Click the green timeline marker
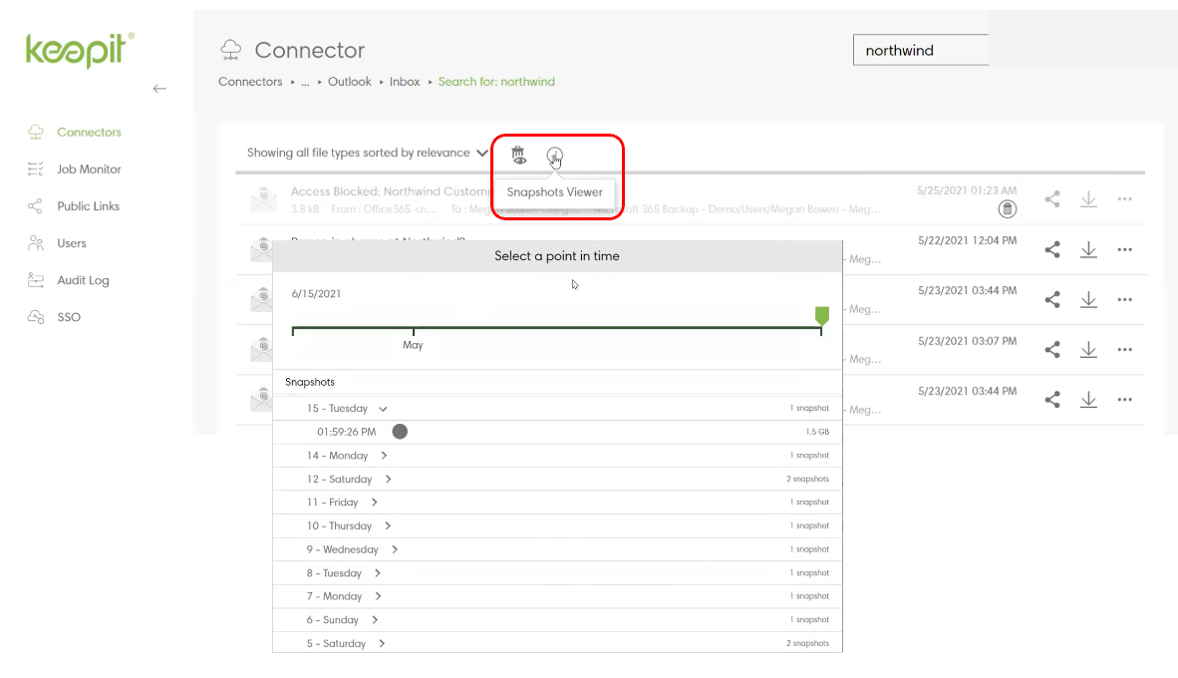 pyautogui.click(x=821, y=316)
